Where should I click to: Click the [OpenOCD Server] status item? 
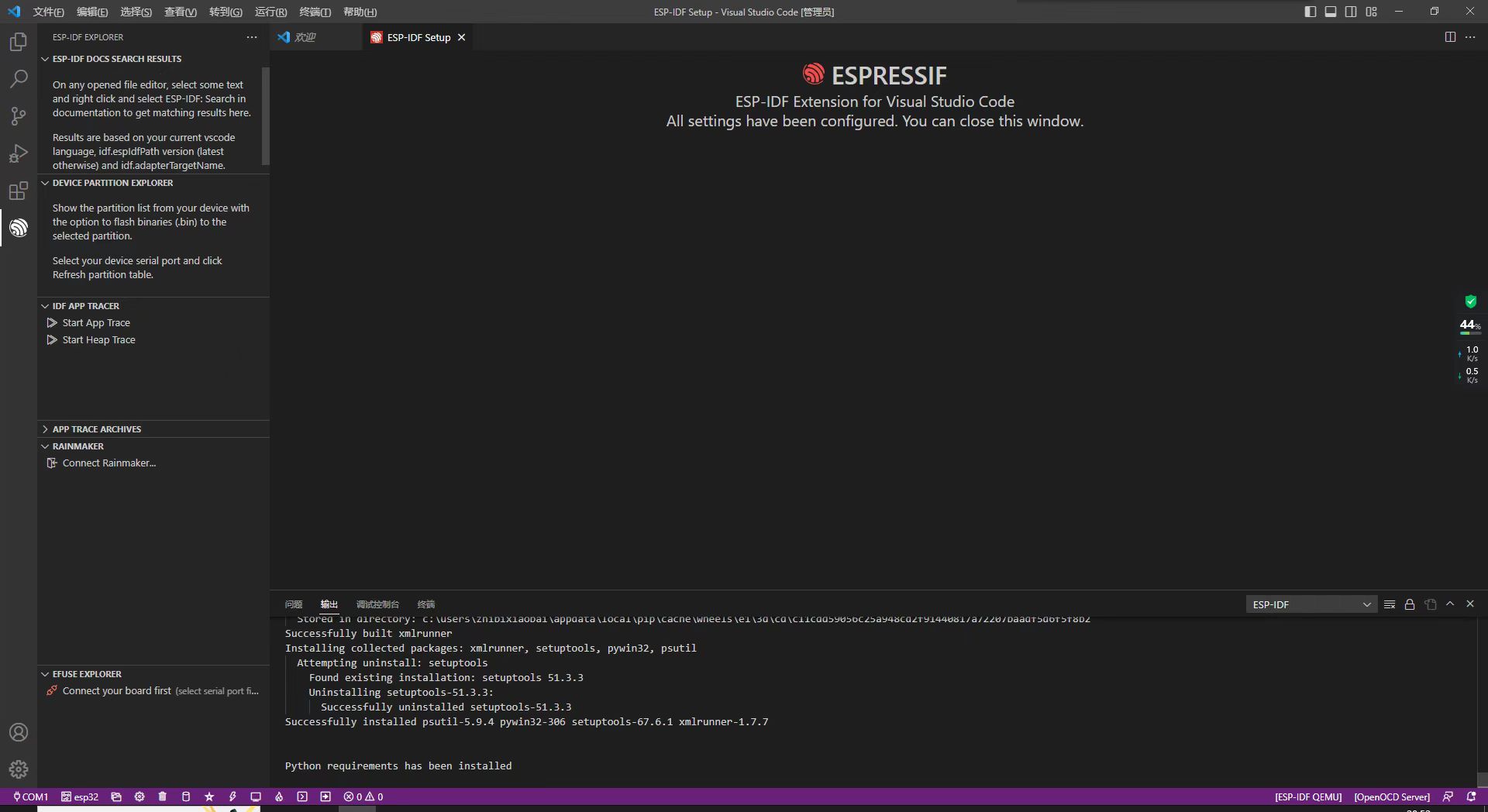[1391, 797]
